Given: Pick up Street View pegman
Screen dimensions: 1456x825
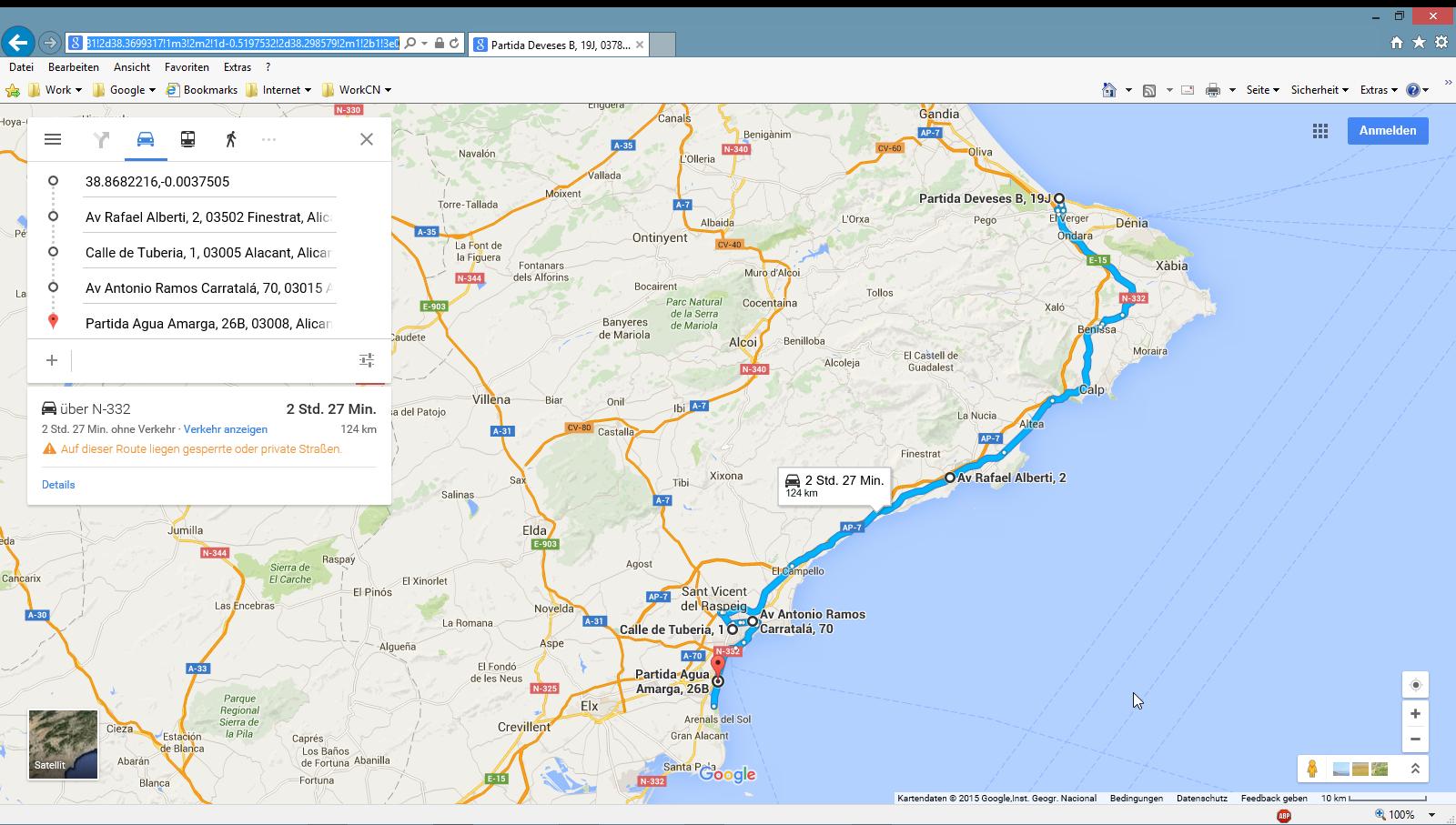Looking at the screenshot, I should 1312,769.
